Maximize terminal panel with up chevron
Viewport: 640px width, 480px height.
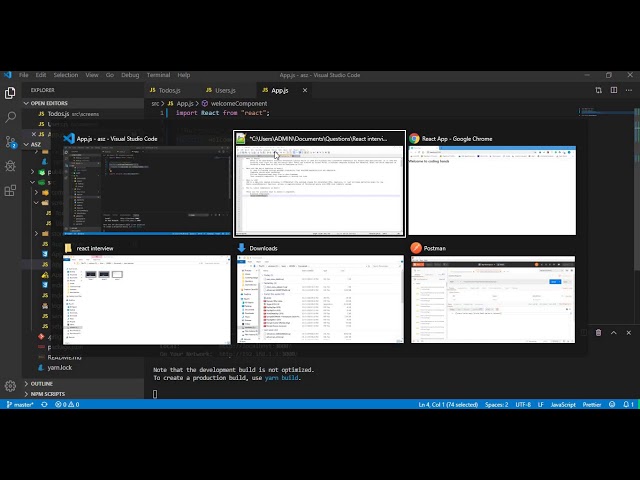point(613,333)
